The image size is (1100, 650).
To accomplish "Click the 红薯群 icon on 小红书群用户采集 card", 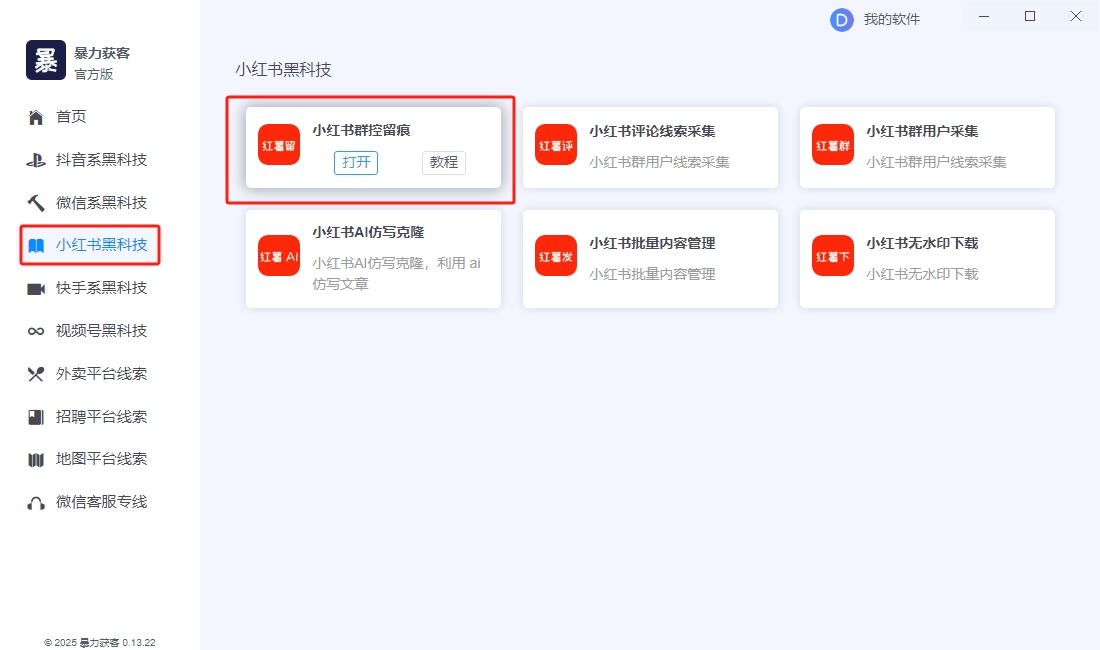I will pyautogui.click(x=832, y=146).
